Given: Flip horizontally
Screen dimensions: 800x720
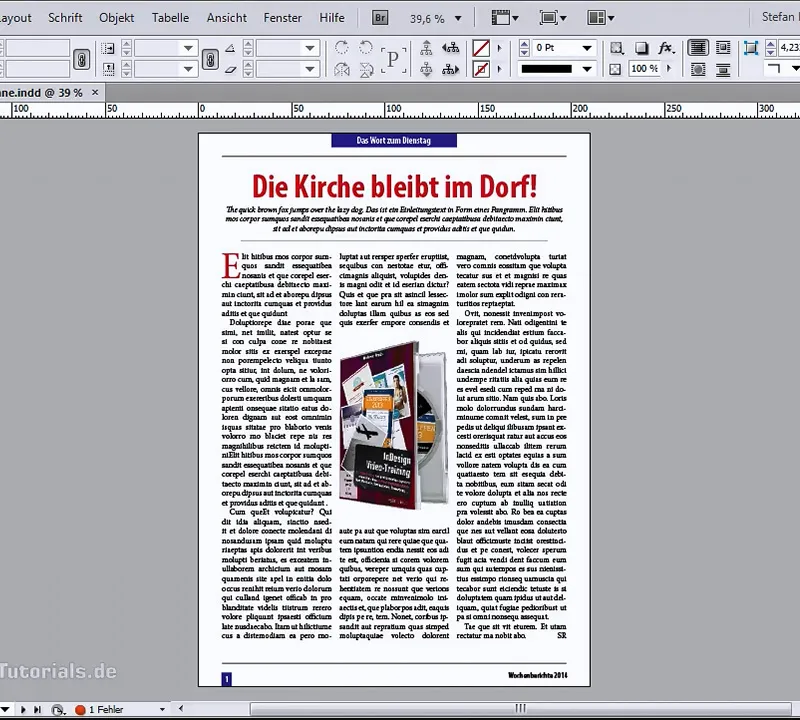Looking at the screenshot, I should point(341,69).
